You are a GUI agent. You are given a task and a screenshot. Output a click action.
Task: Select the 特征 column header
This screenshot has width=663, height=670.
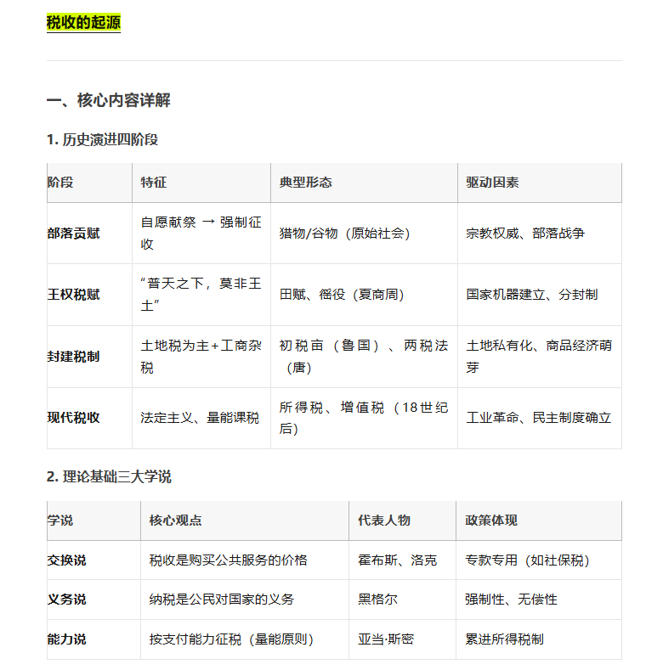[154, 183]
